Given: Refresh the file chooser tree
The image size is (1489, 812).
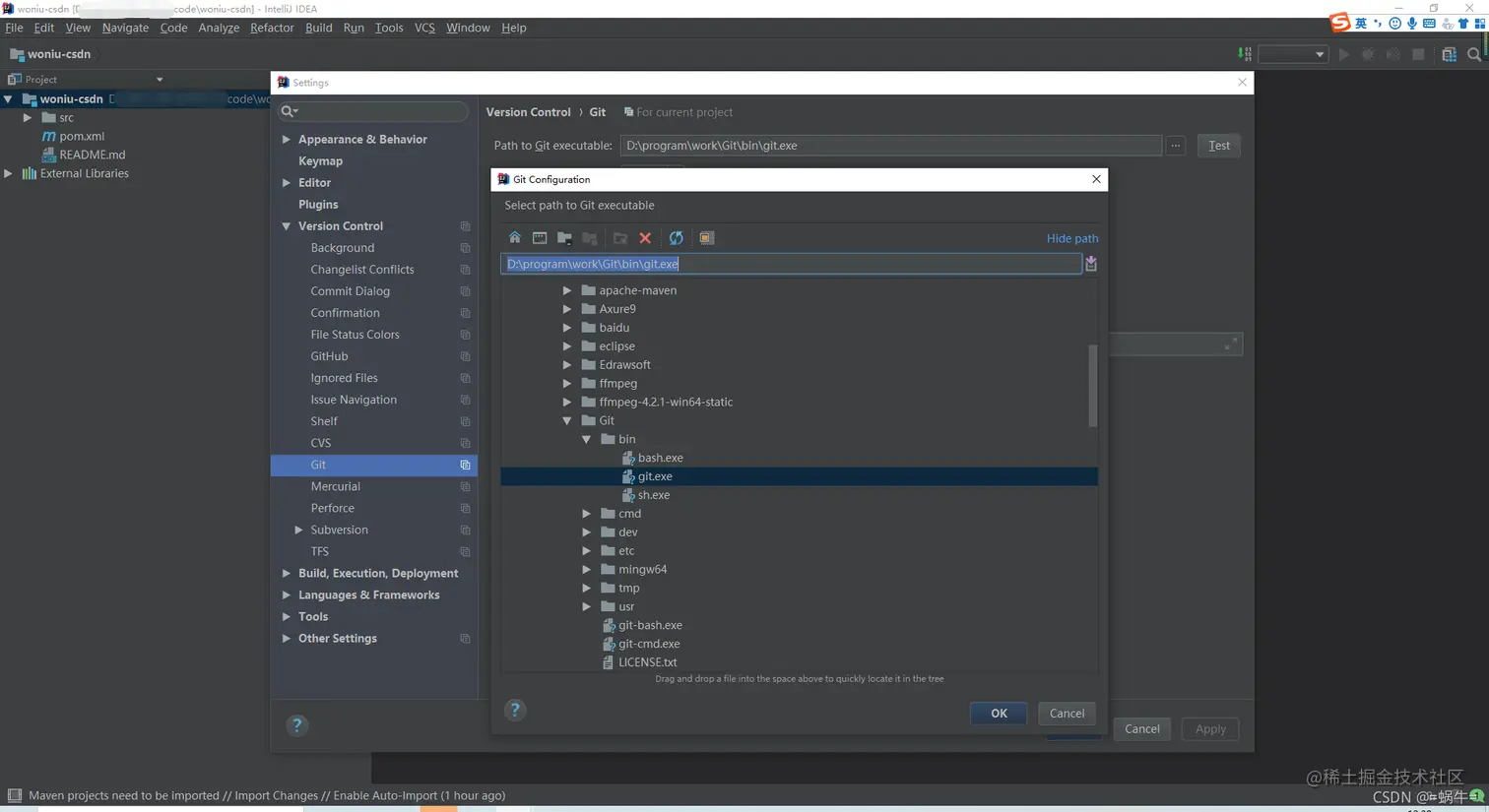Looking at the screenshot, I should (x=676, y=238).
